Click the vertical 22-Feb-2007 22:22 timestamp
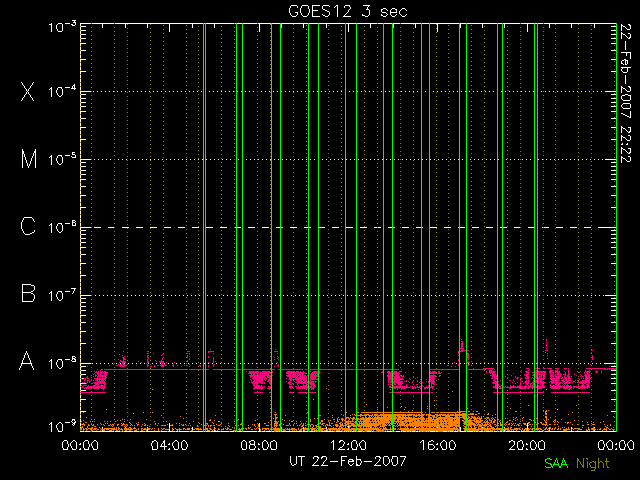Viewport: 640px width, 480px height. pos(626,93)
